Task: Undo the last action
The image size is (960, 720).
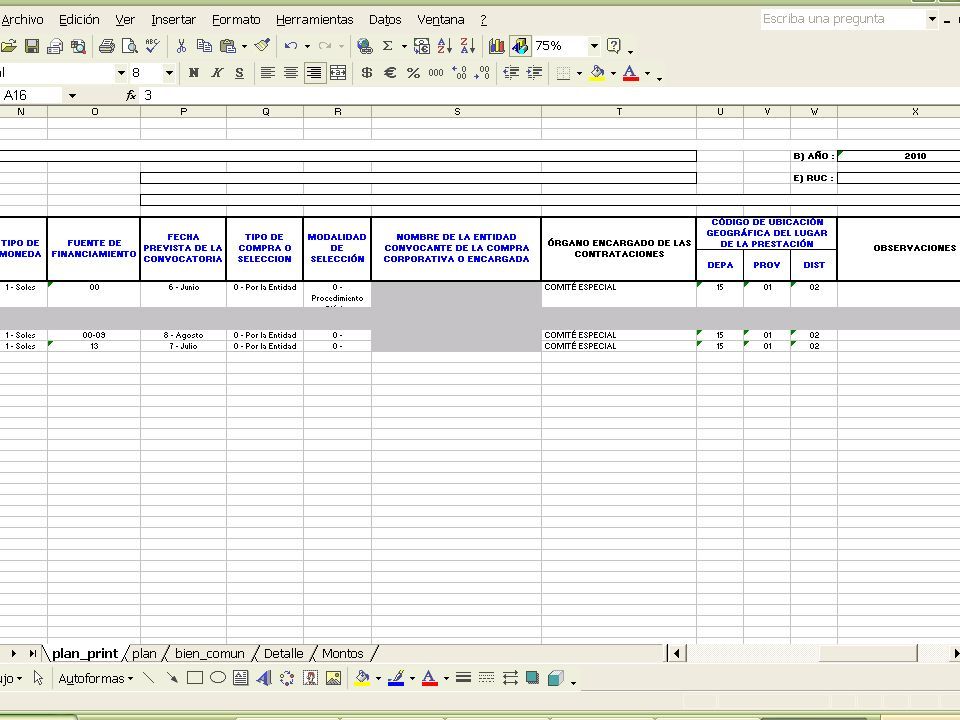Action: pos(291,46)
